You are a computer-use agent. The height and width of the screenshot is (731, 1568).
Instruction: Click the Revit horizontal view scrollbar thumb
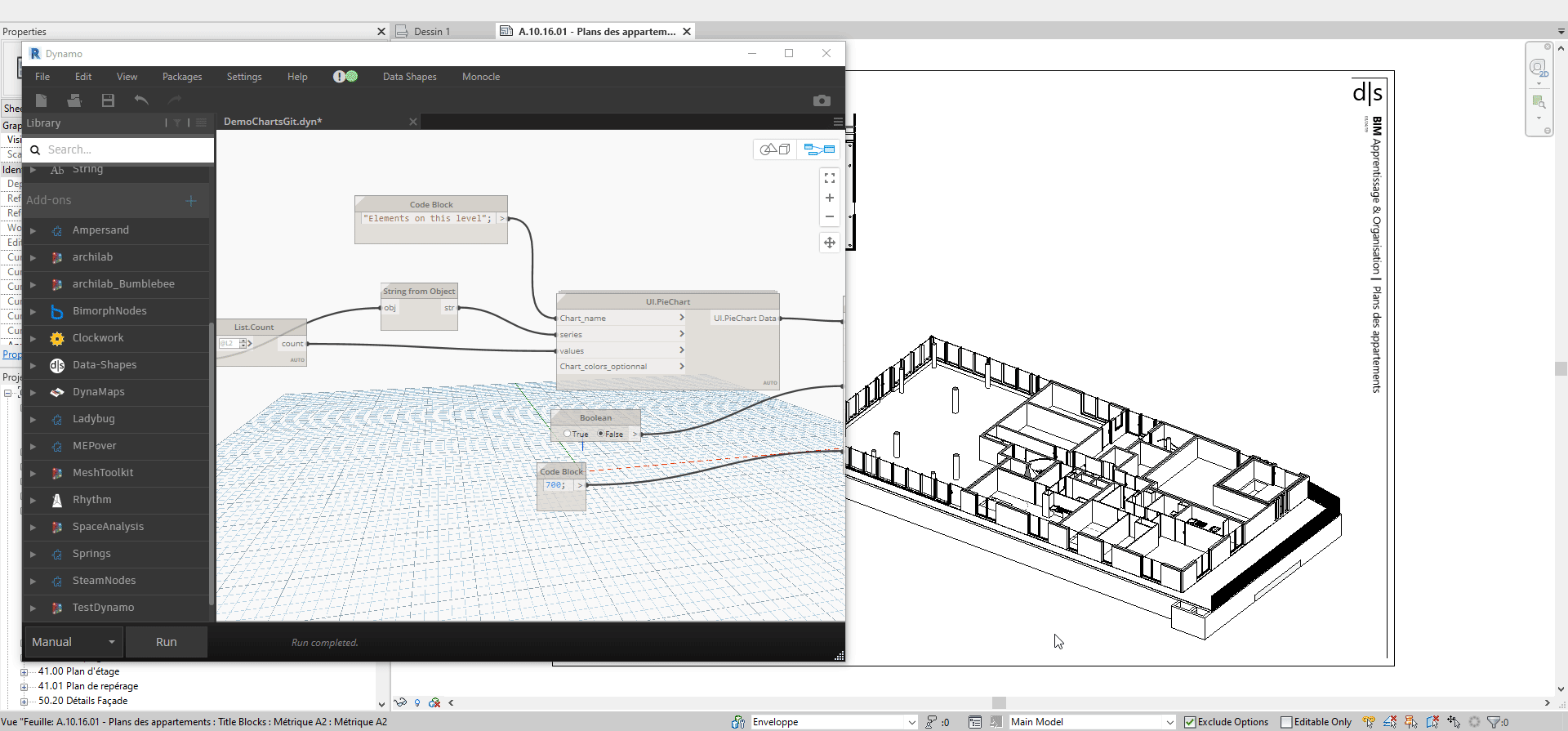999,702
